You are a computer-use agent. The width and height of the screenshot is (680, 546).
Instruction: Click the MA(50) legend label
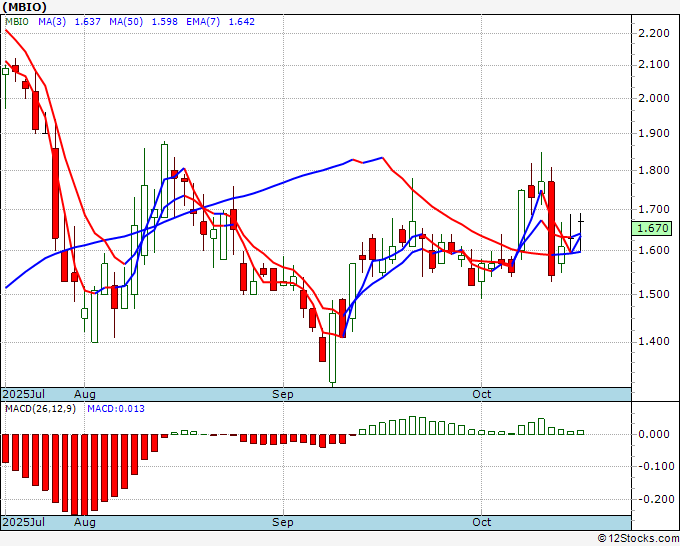[x=126, y=22]
